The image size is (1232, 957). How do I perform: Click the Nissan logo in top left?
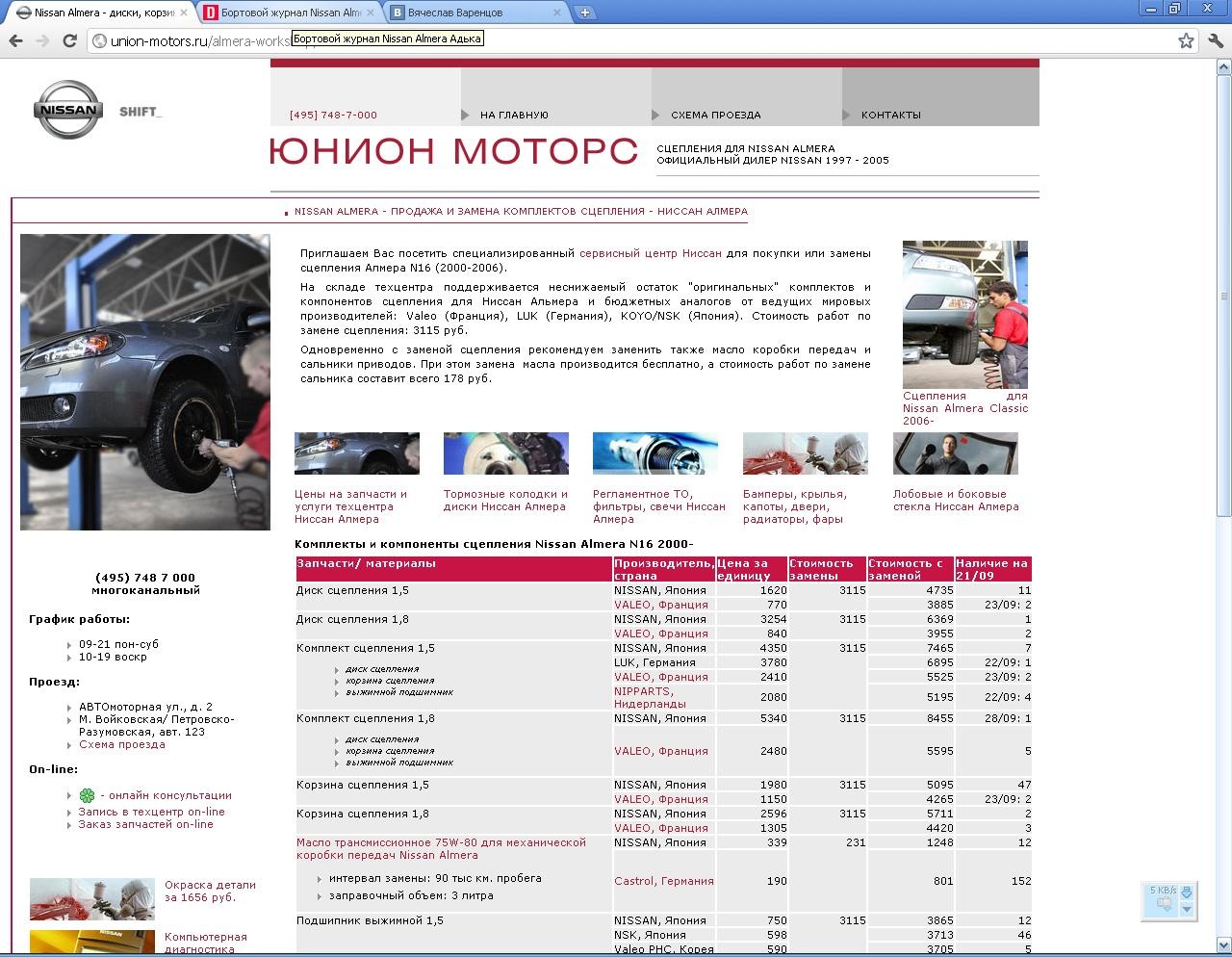coord(67,110)
